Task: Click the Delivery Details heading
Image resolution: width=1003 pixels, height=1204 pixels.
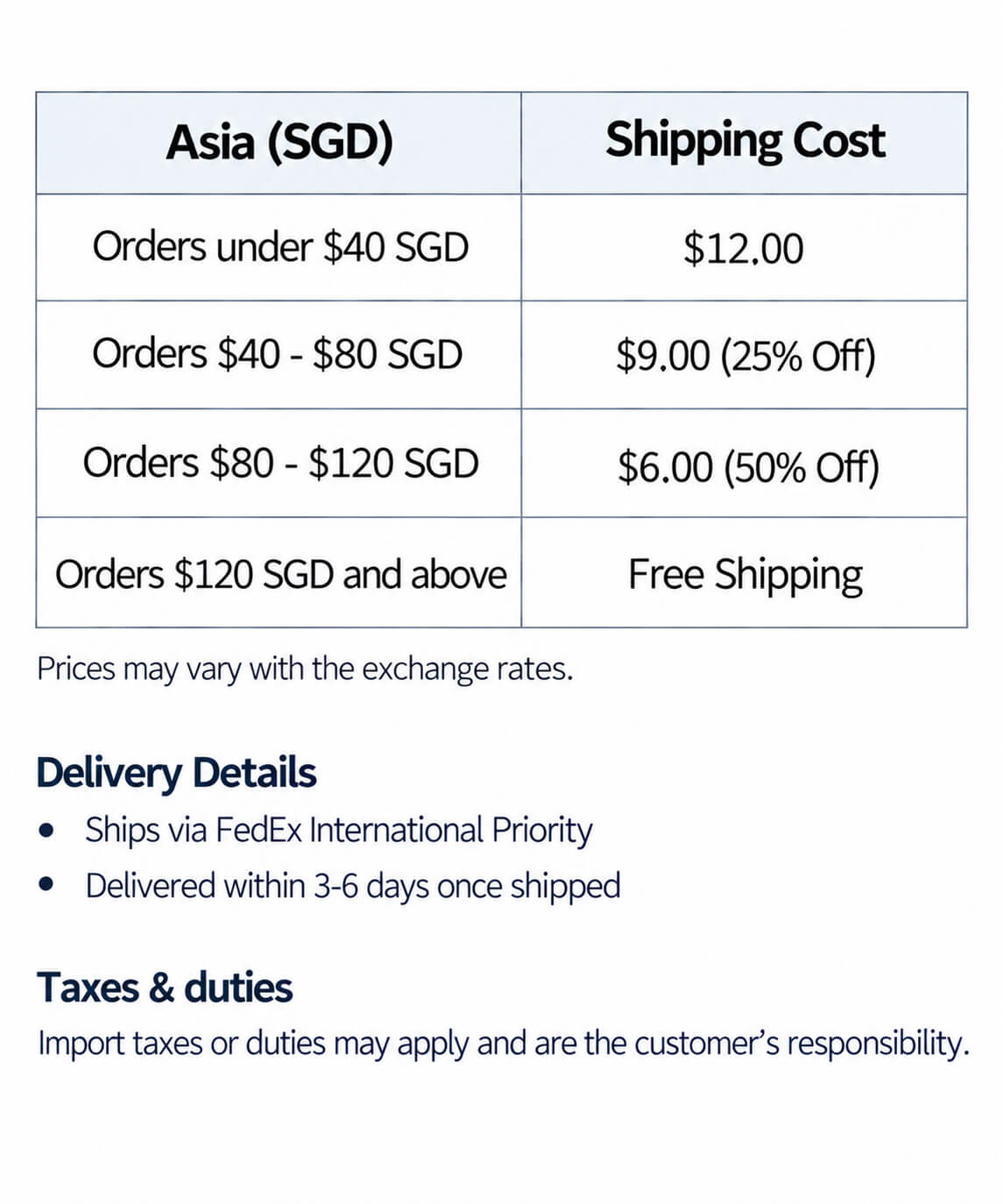Action: point(176,773)
